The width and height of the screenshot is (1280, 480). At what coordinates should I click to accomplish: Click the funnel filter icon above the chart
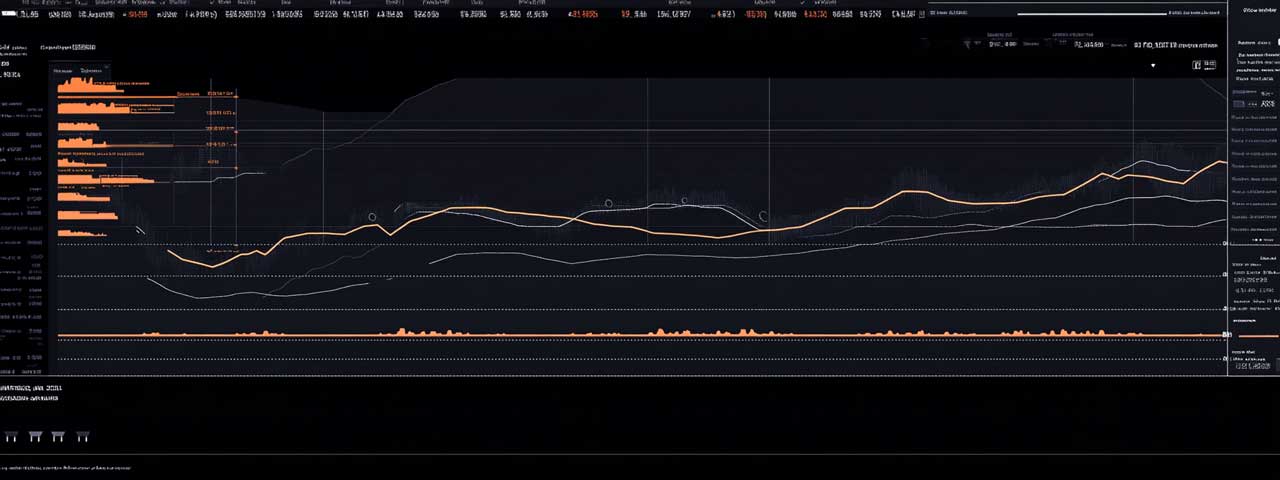tap(966, 45)
